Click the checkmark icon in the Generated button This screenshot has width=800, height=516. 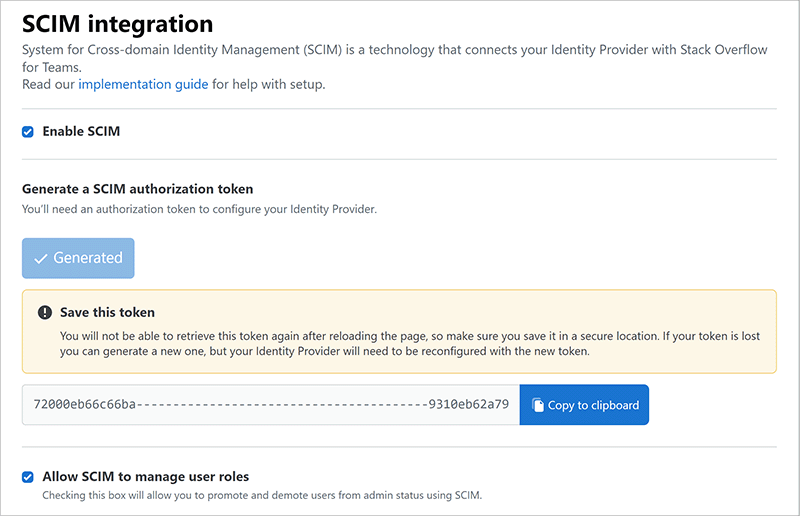[41, 258]
